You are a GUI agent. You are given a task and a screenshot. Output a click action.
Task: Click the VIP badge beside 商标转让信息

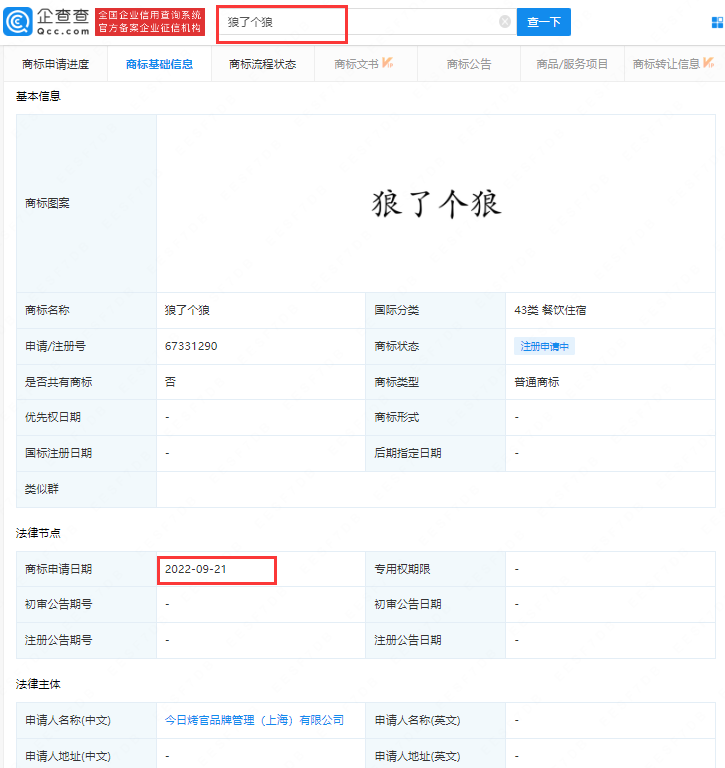709,63
